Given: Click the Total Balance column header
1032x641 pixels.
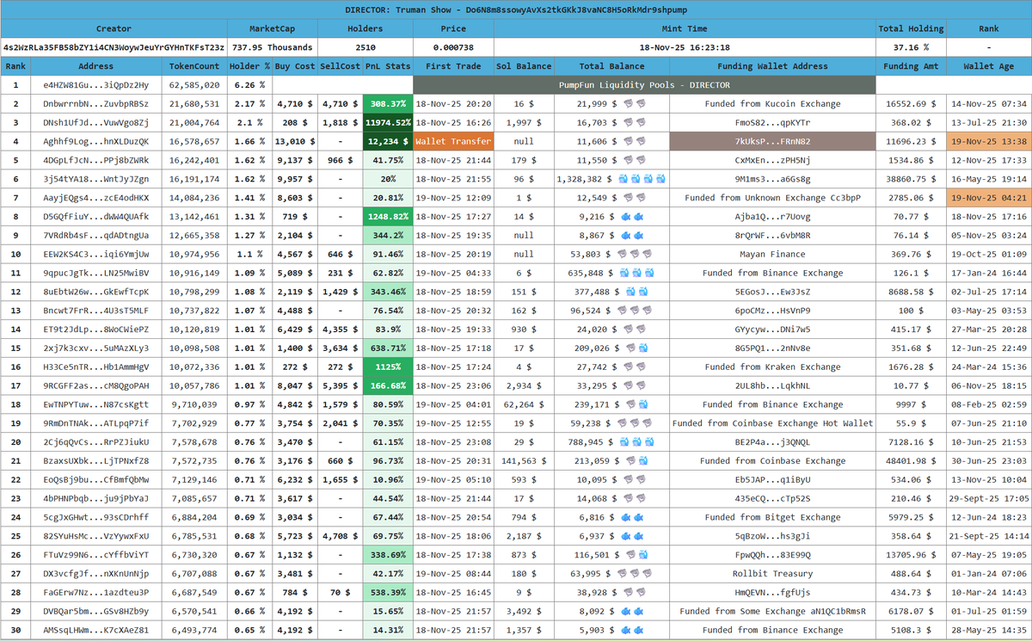Looking at the screenshot, I should 611,66.
